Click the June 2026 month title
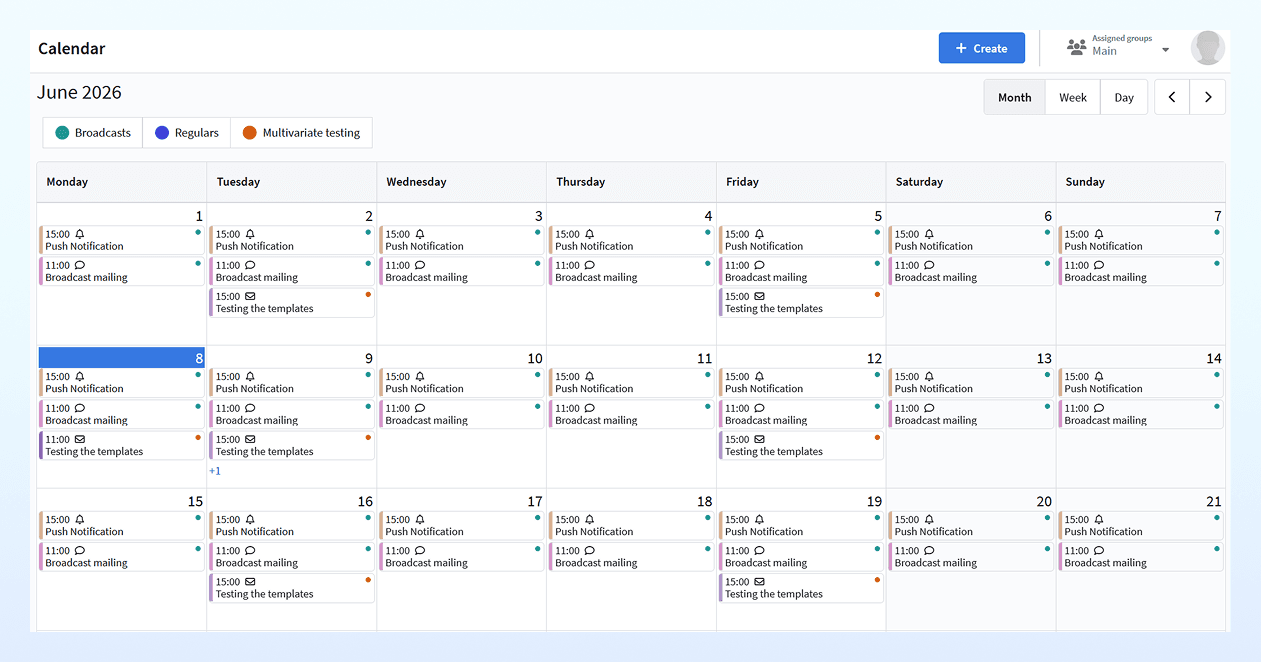Image resolution: width=1261 pixels, height=662 pixels. tap(79, 93)
